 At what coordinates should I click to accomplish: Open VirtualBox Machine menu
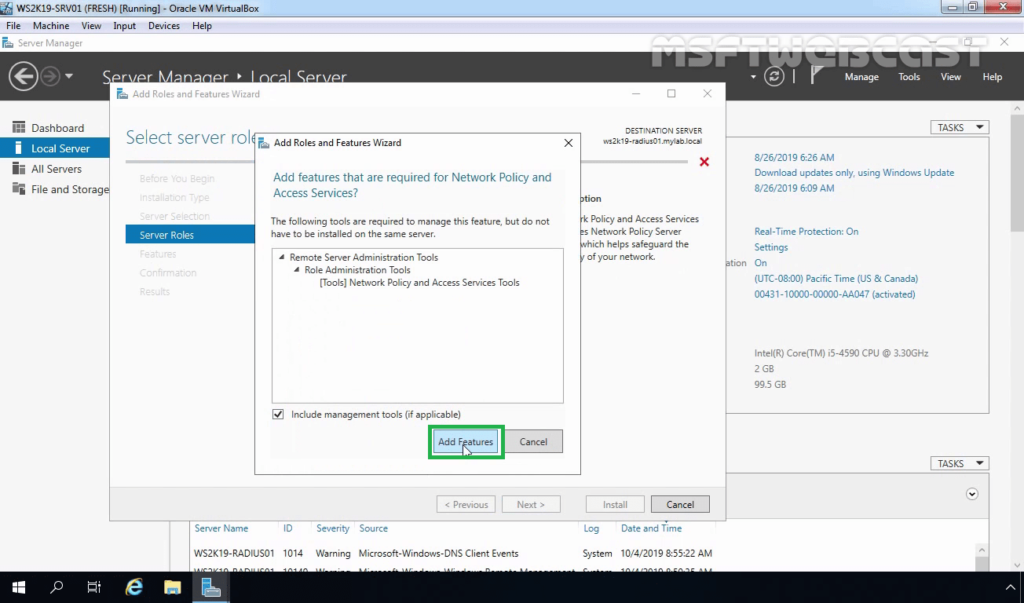click(51, 25)
